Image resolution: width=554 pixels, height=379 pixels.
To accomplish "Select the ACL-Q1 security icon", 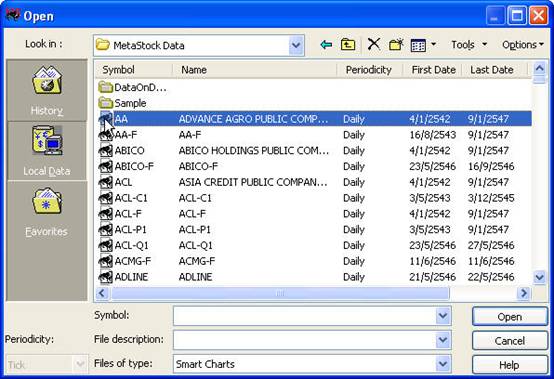I will click(x=105, y=245).
